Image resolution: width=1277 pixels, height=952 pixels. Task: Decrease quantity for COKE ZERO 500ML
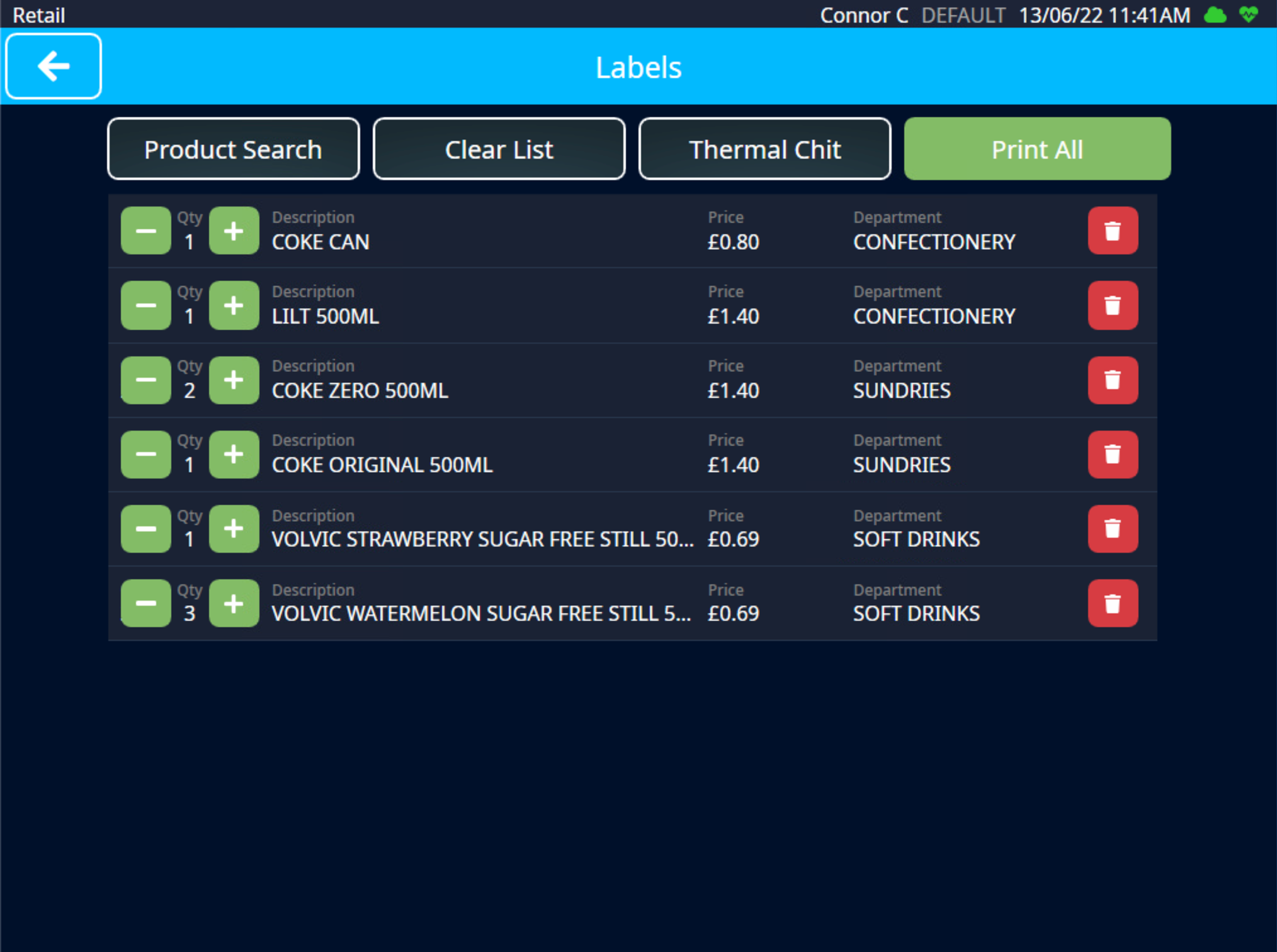point(146,380)
